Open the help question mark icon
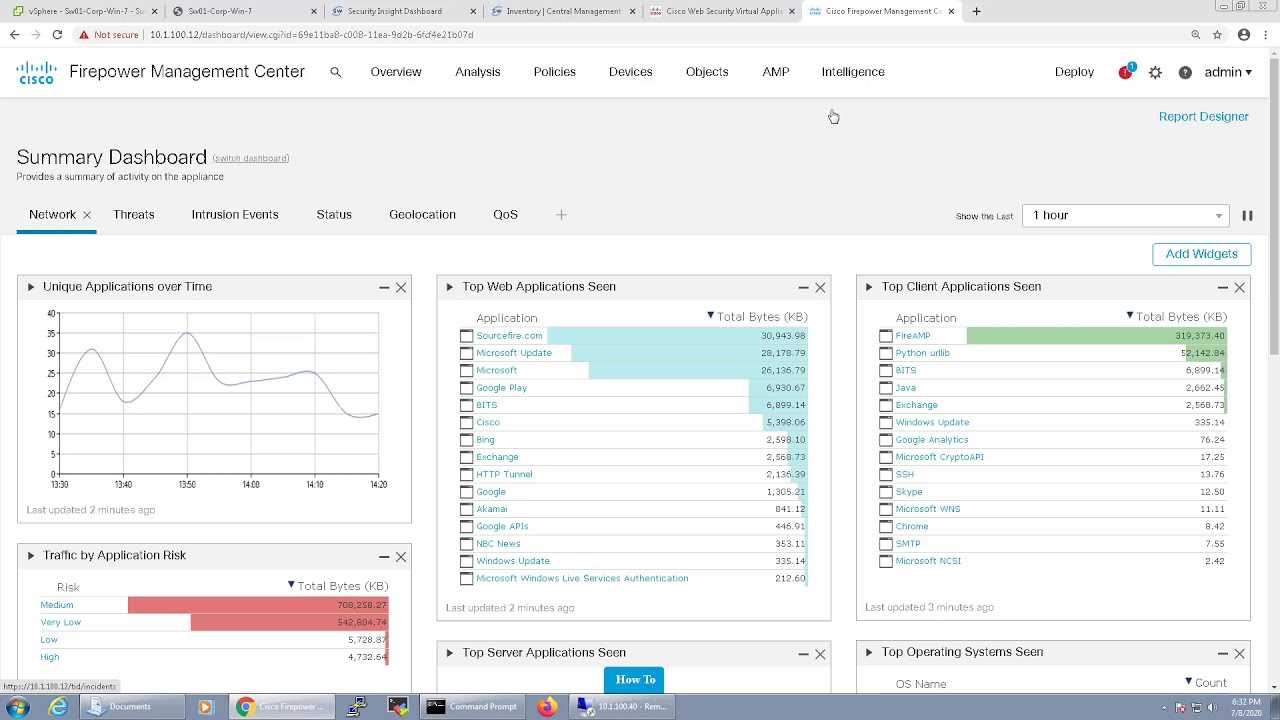Screen dimensions: 1280x720 (x=1185, y=72)
